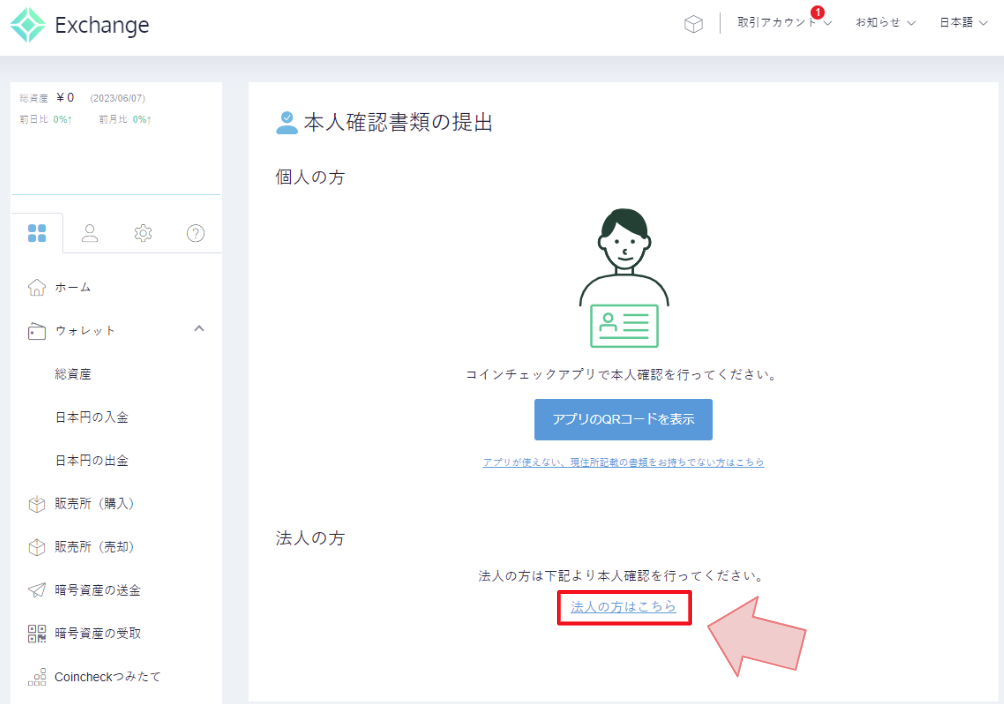
Task: Click the アプリが使えない方はこちら link
Action: tap(623, 463)
